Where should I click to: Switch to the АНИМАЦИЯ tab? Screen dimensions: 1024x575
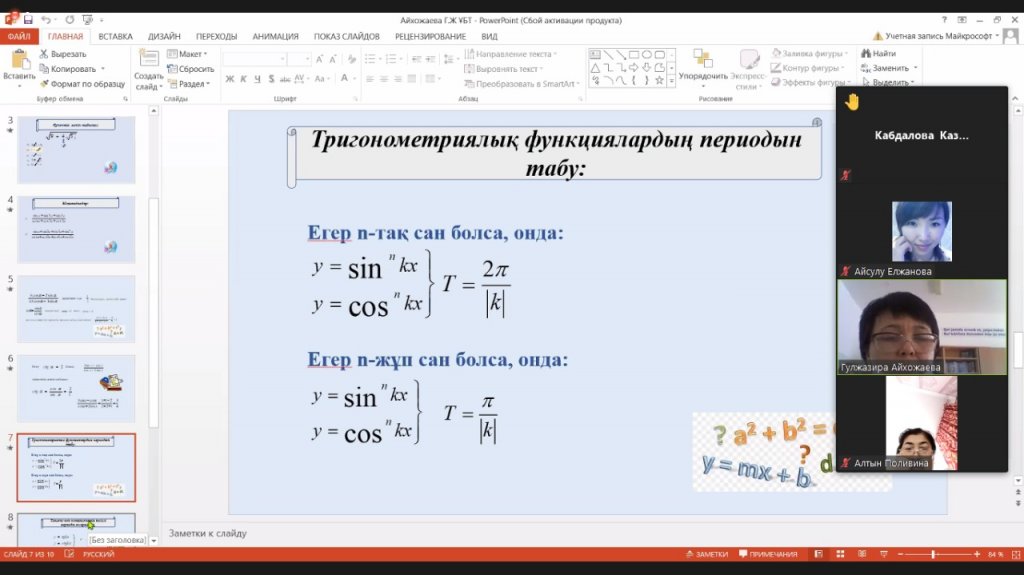(275, 36)
